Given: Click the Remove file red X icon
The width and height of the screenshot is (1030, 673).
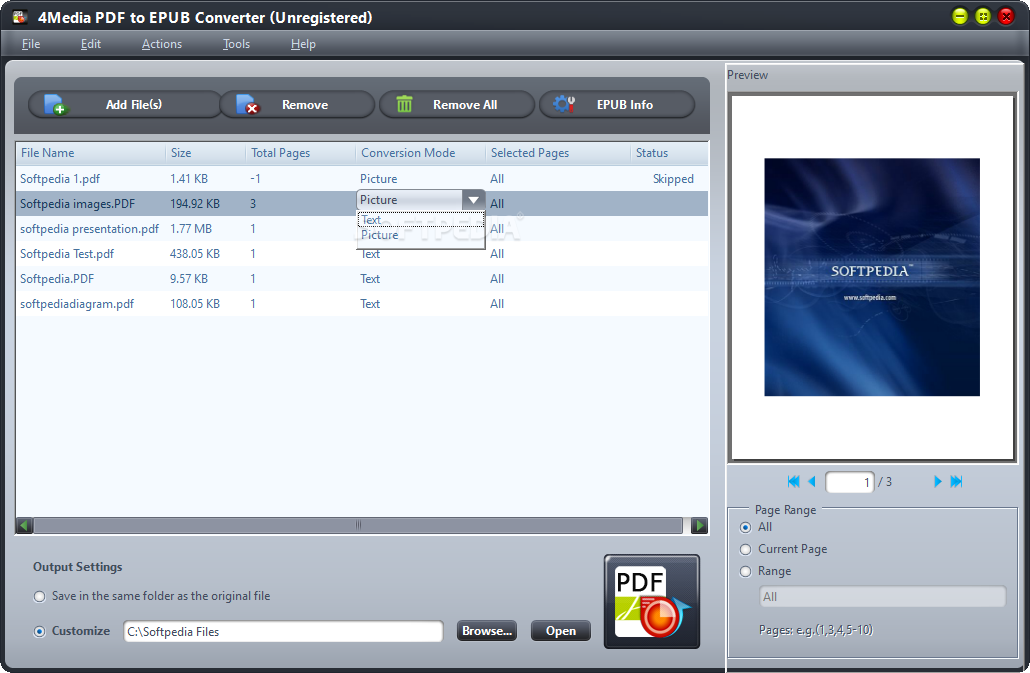Looking at the screenshot, I should [x=248, y=104].
